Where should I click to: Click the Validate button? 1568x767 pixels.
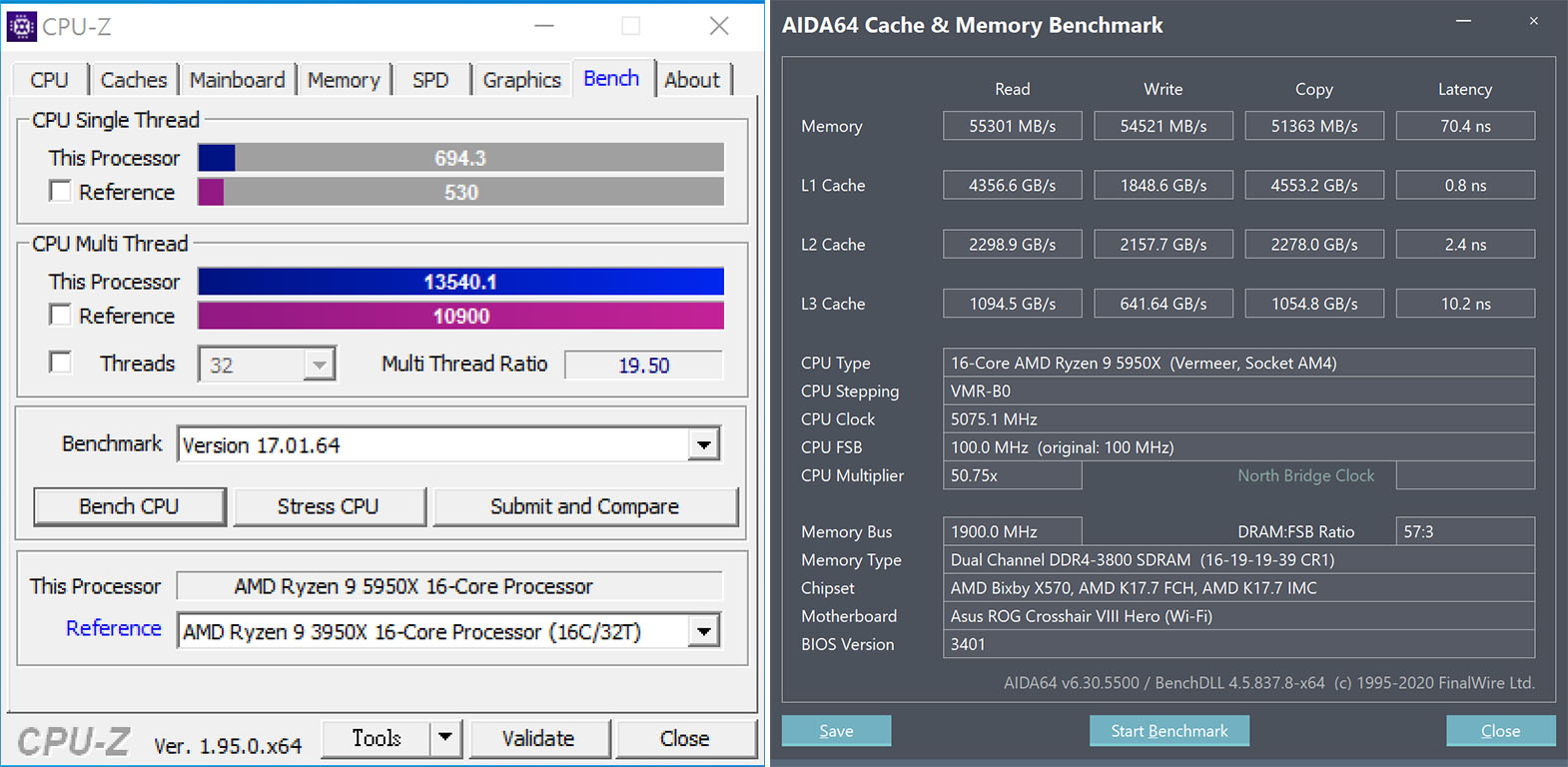click(538, 738)
